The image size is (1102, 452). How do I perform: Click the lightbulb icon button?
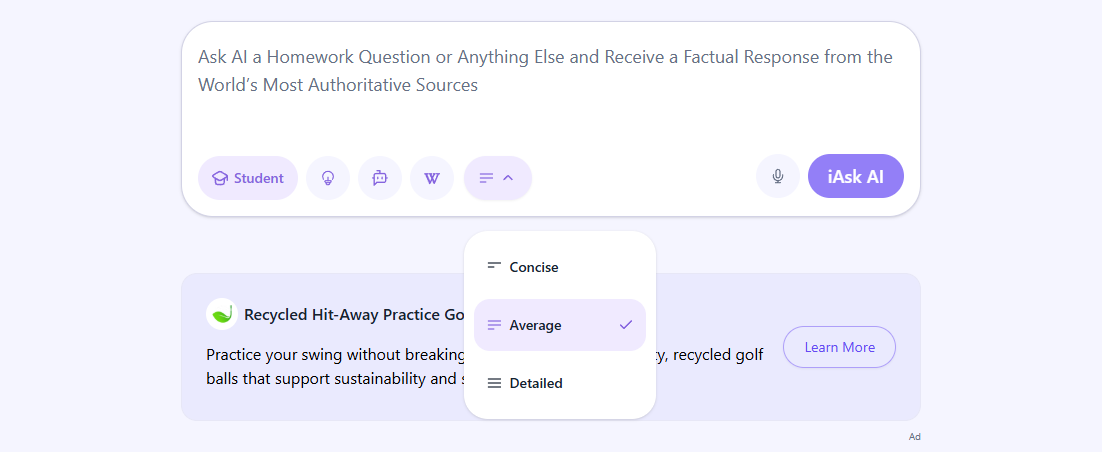327,178
